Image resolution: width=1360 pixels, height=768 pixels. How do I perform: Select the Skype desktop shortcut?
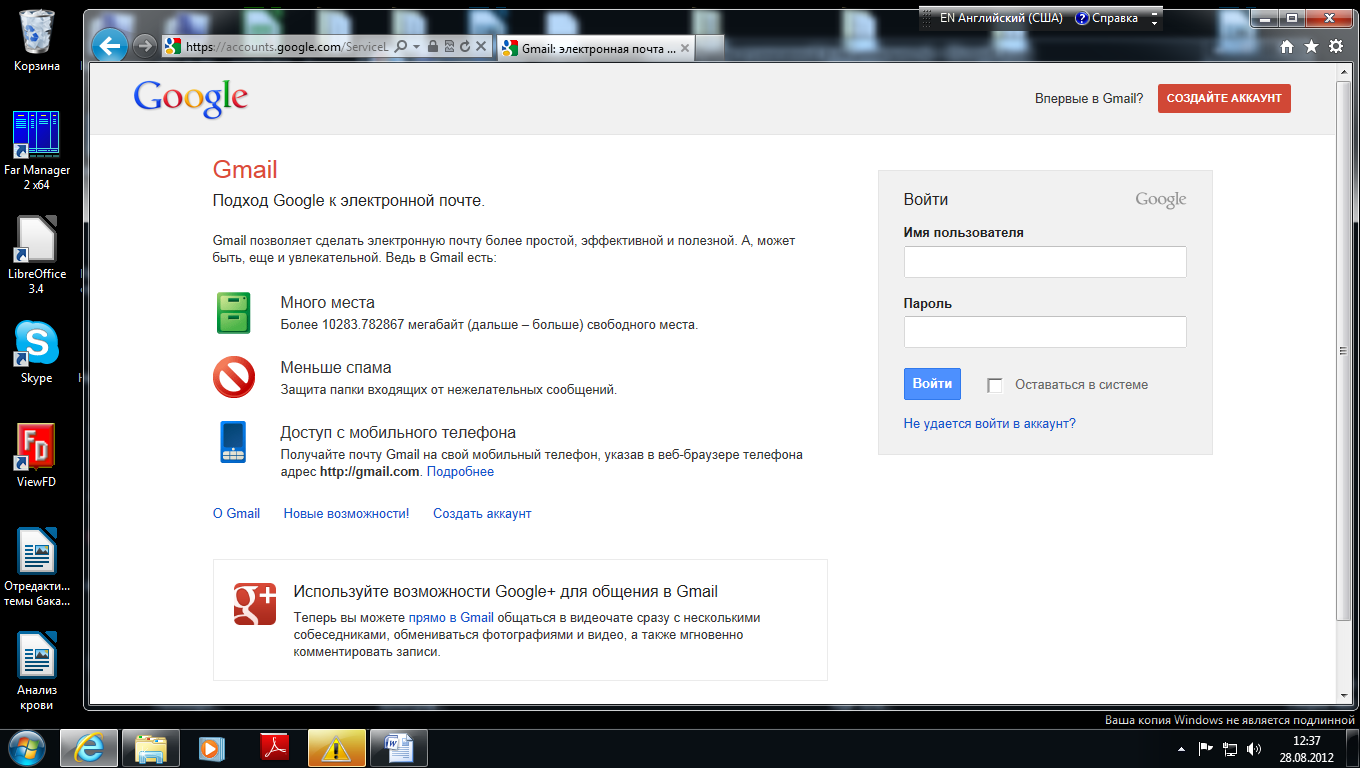tap(37, 352)
